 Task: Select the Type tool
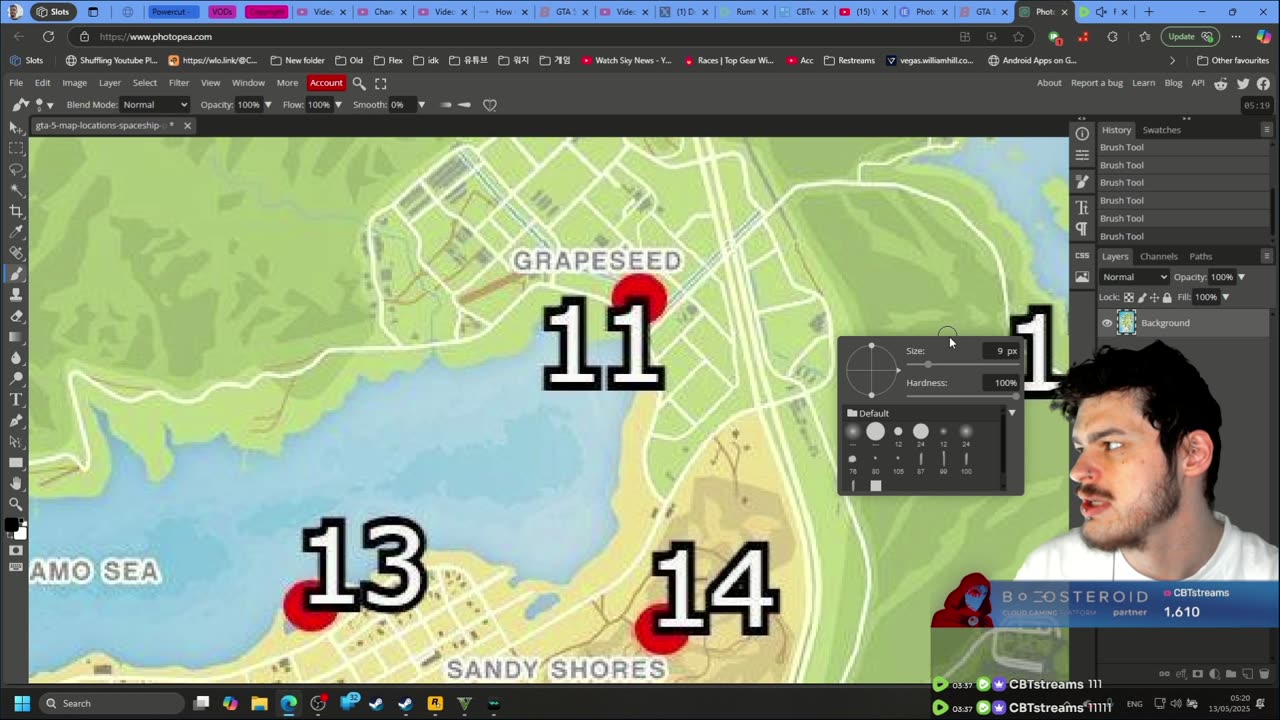point(16,400)
